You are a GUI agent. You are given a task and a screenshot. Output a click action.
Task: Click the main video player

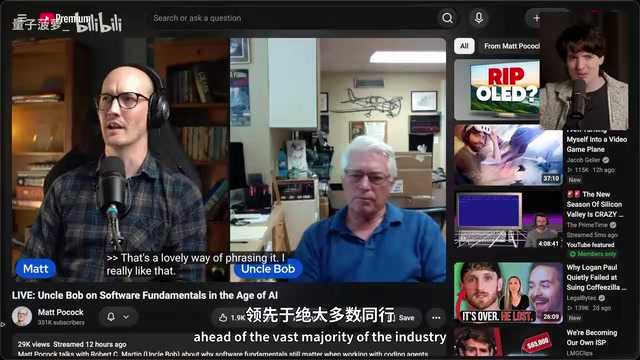point(229,160)
